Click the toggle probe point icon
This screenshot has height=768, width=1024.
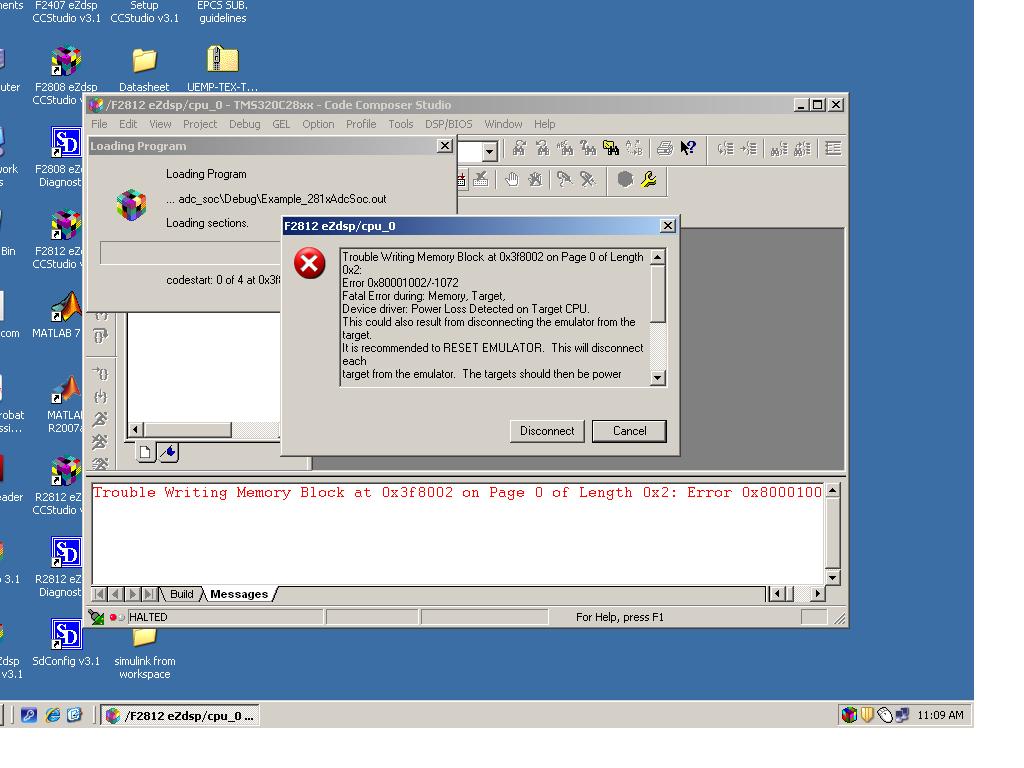(x=564, y=179)
